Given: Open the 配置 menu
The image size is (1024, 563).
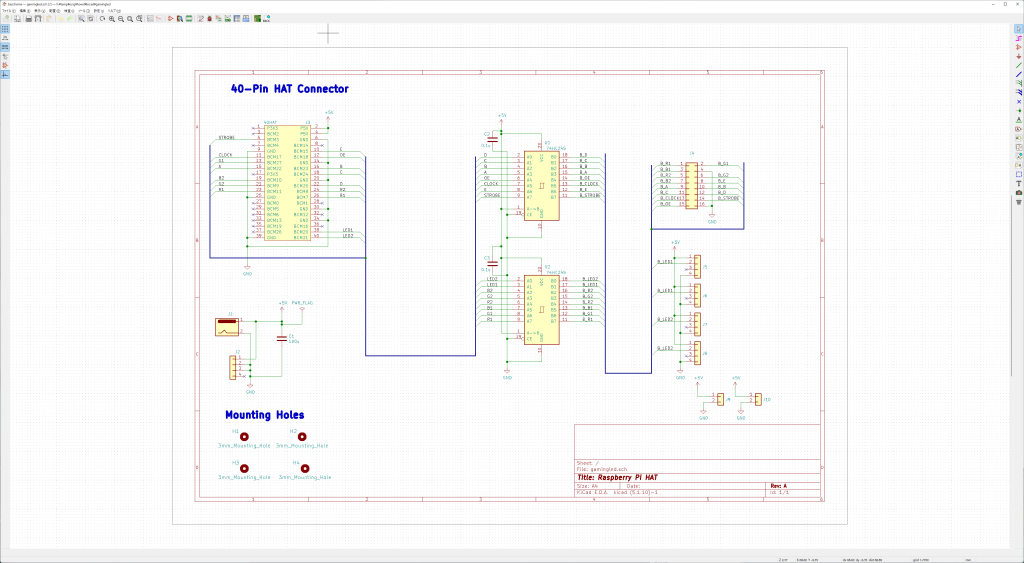Looking at the screenshot, I should click(x=52, y=10).
